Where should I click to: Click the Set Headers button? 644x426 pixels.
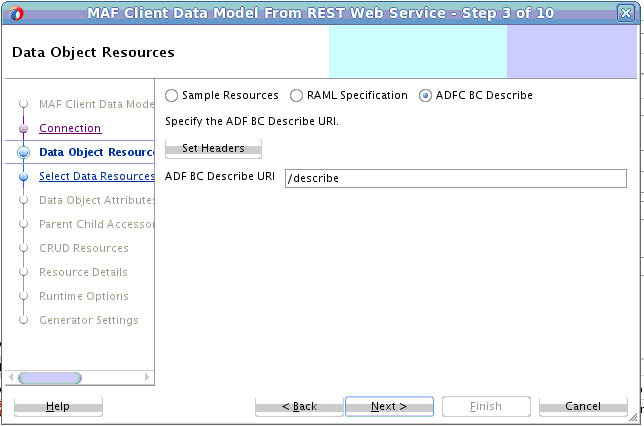point(213,148)
